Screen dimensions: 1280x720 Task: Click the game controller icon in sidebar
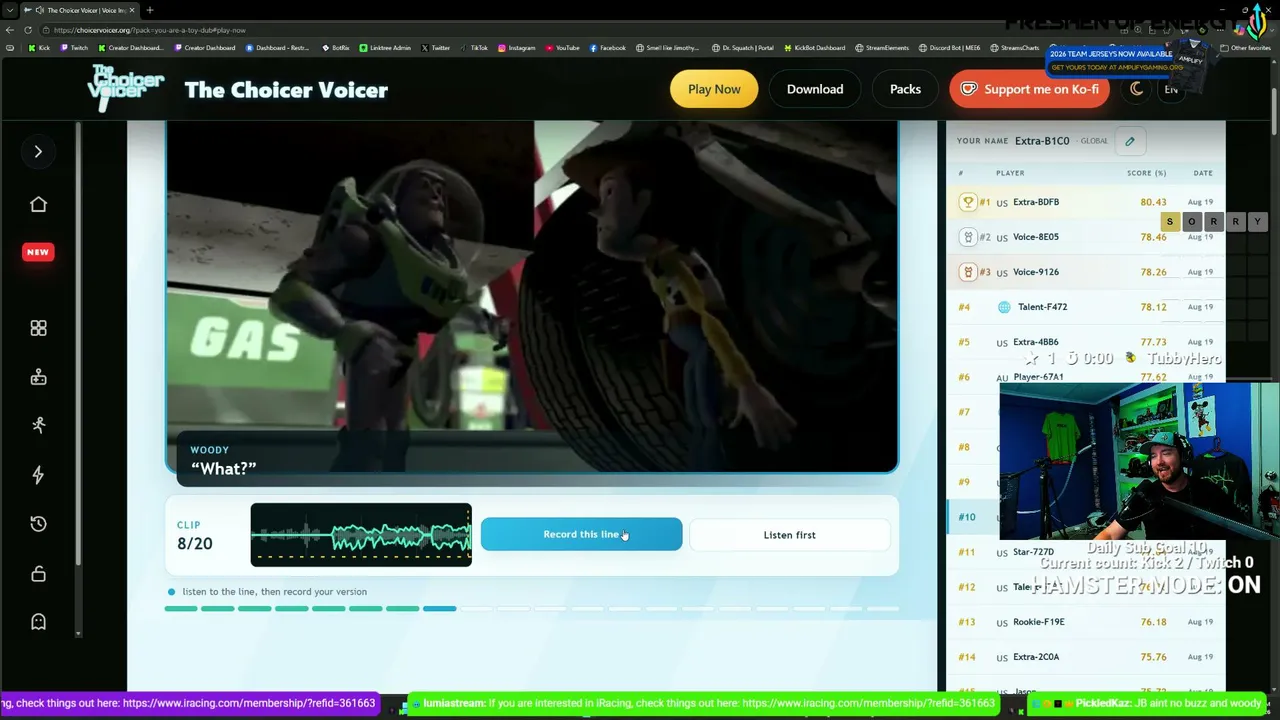coord(38,377)
